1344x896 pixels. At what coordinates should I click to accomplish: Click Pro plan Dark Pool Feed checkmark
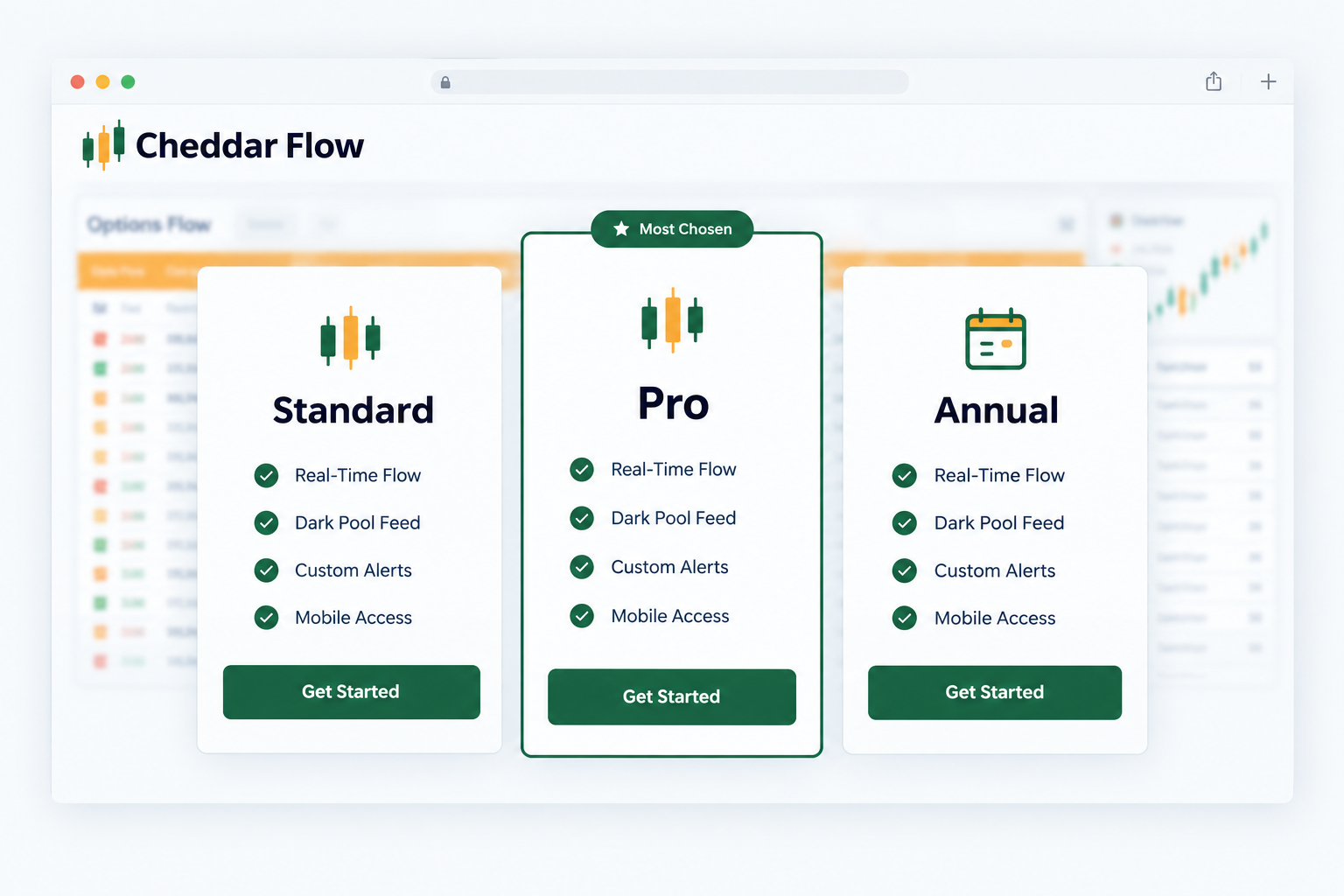pos(582,519)
